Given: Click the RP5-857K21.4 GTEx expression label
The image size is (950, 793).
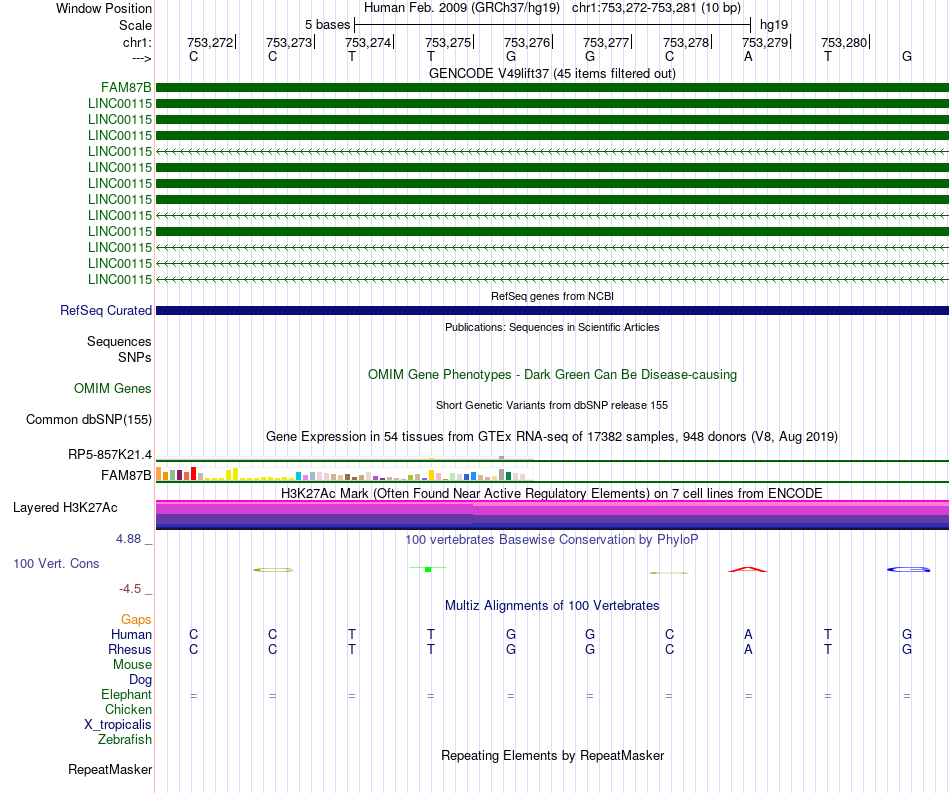Looking at the screenshot, I should click(110, 454).
